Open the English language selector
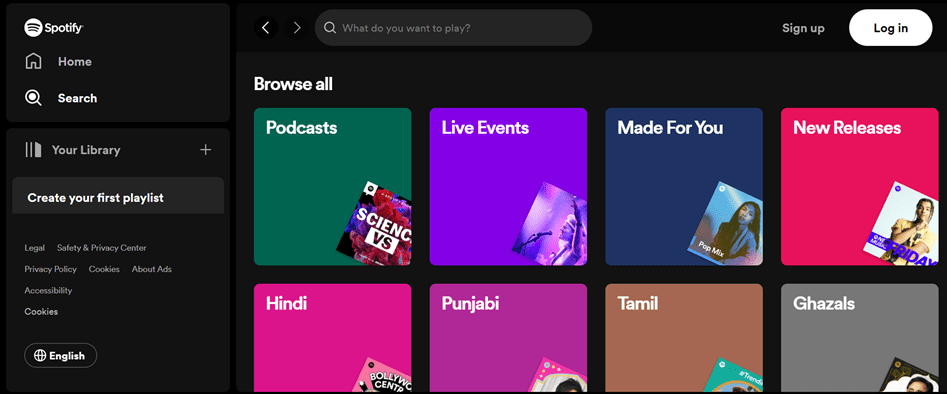947x394 pixels. pos(60,356)
